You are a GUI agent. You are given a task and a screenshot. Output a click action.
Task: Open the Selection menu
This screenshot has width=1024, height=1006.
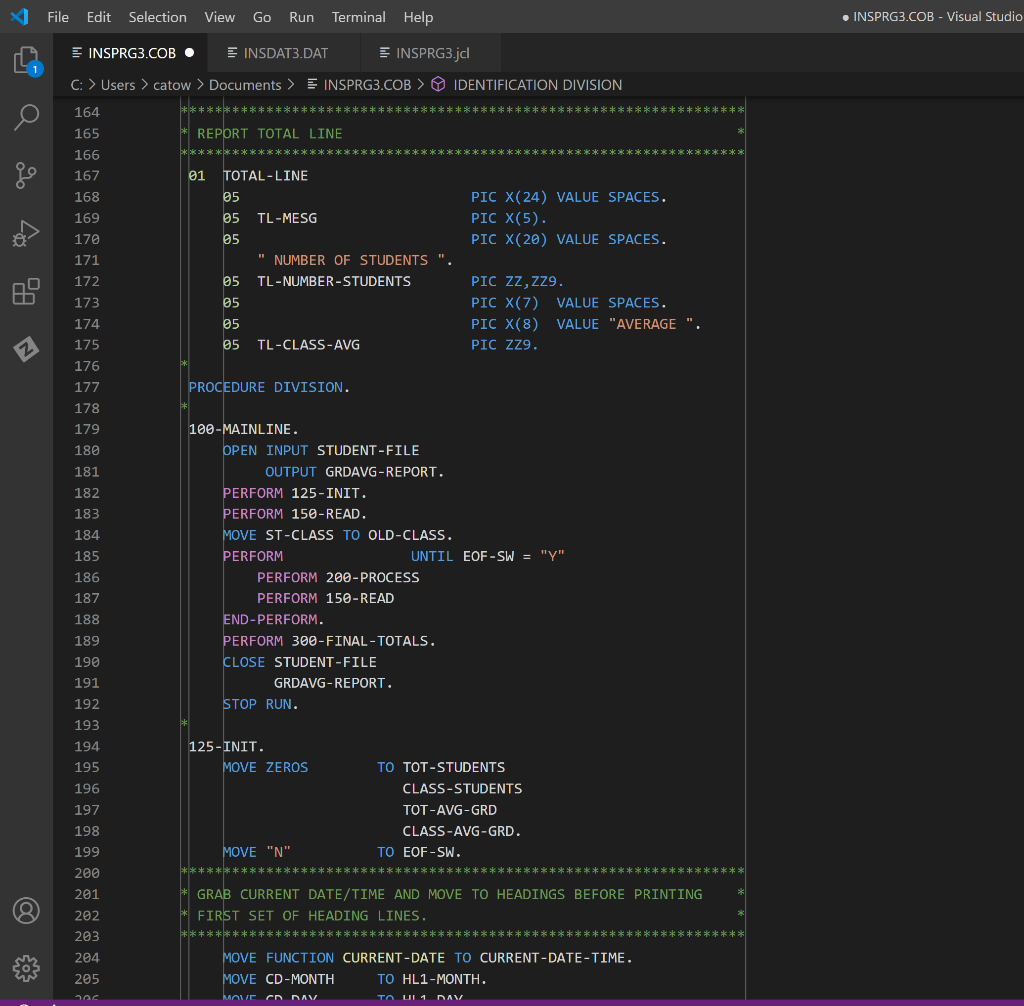[157, 17]
